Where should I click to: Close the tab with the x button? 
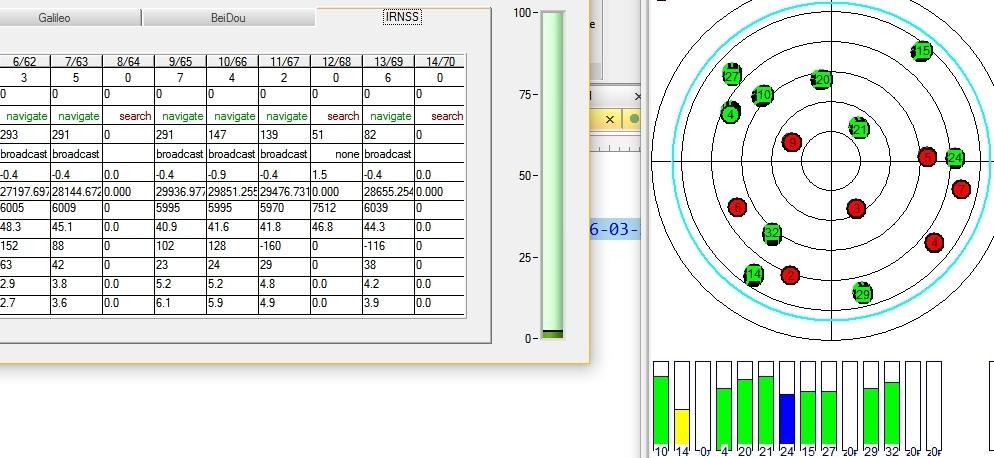click(x=610, y=119)
